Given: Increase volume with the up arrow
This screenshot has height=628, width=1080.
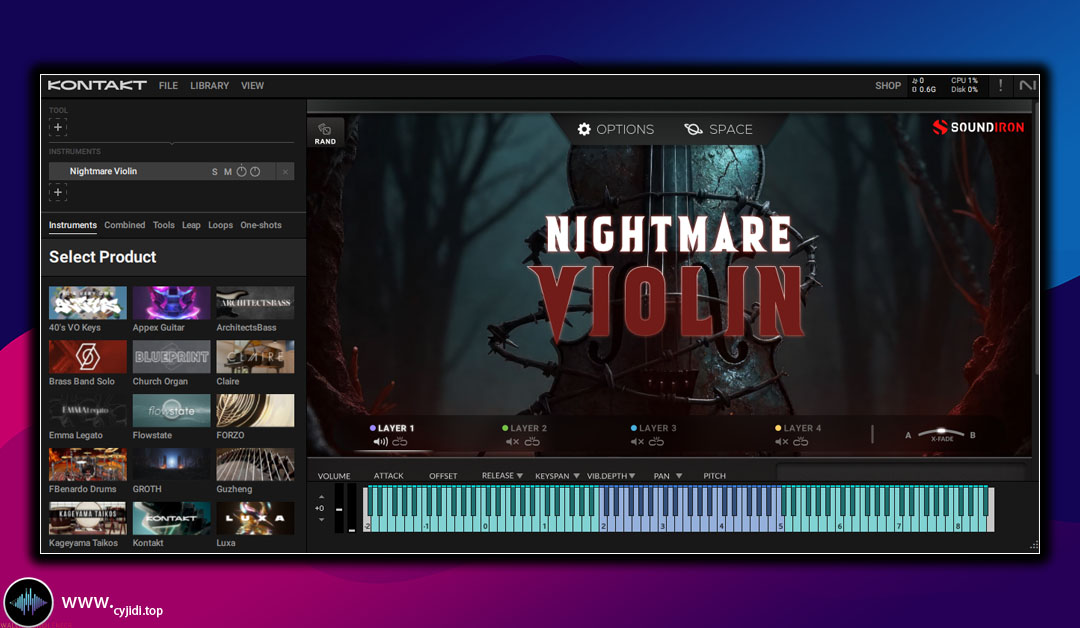Looking at the screenshot, I should coord(321,496).
